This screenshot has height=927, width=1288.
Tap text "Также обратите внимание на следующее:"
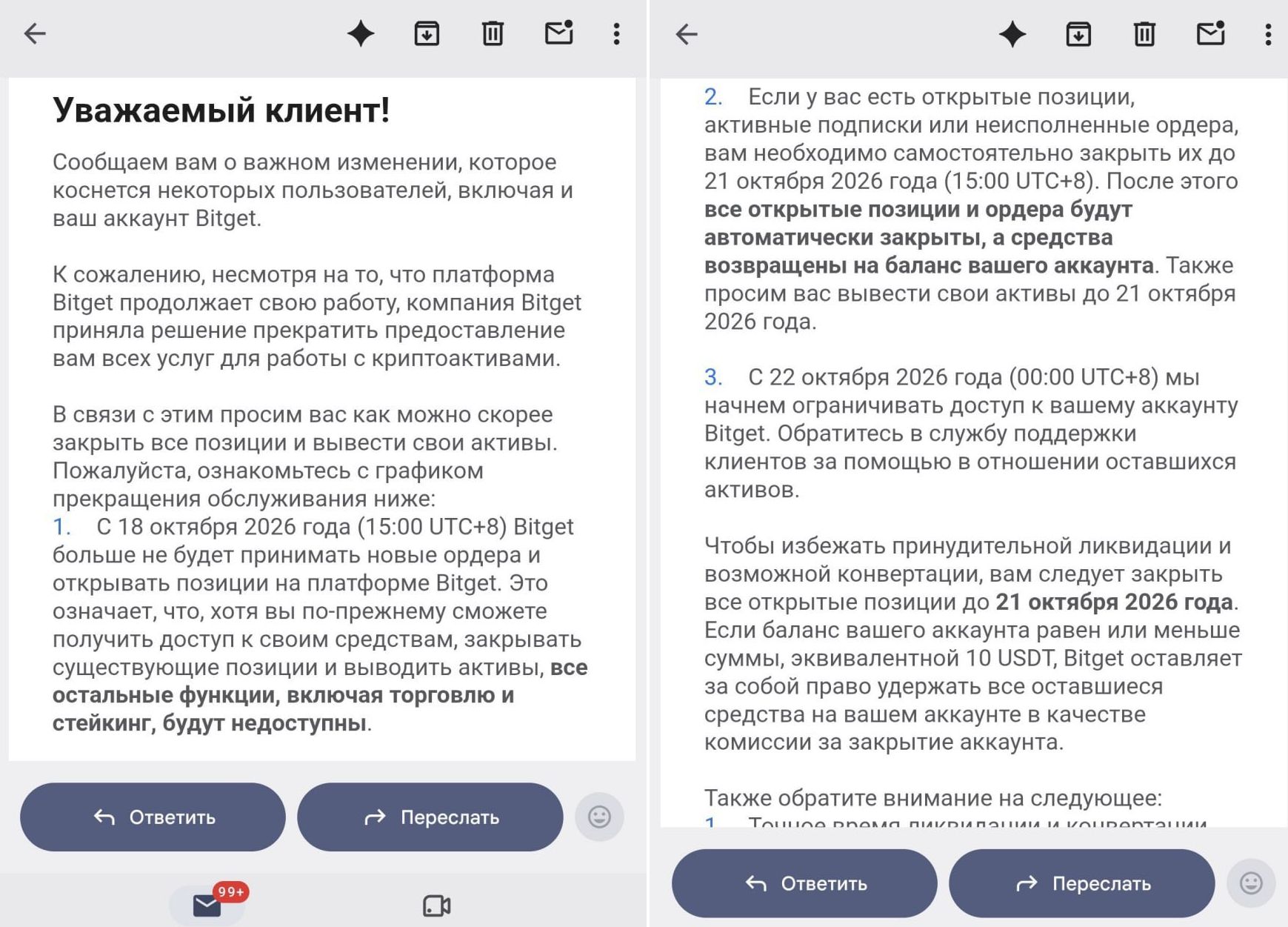tap(932, 797)
